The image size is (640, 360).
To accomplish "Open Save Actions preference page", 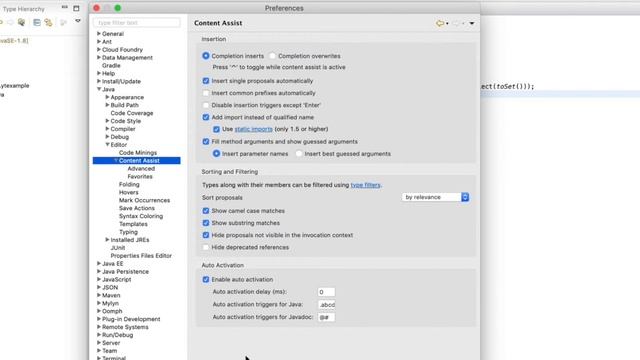I will (x=137, y=208).
